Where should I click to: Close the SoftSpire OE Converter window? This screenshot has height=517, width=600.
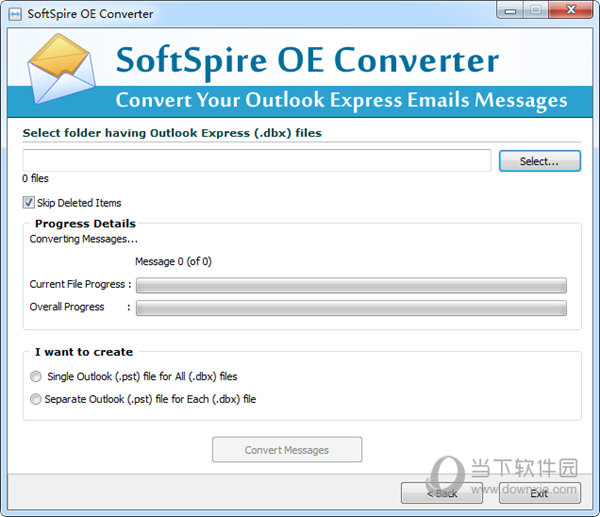click(571, 10)
